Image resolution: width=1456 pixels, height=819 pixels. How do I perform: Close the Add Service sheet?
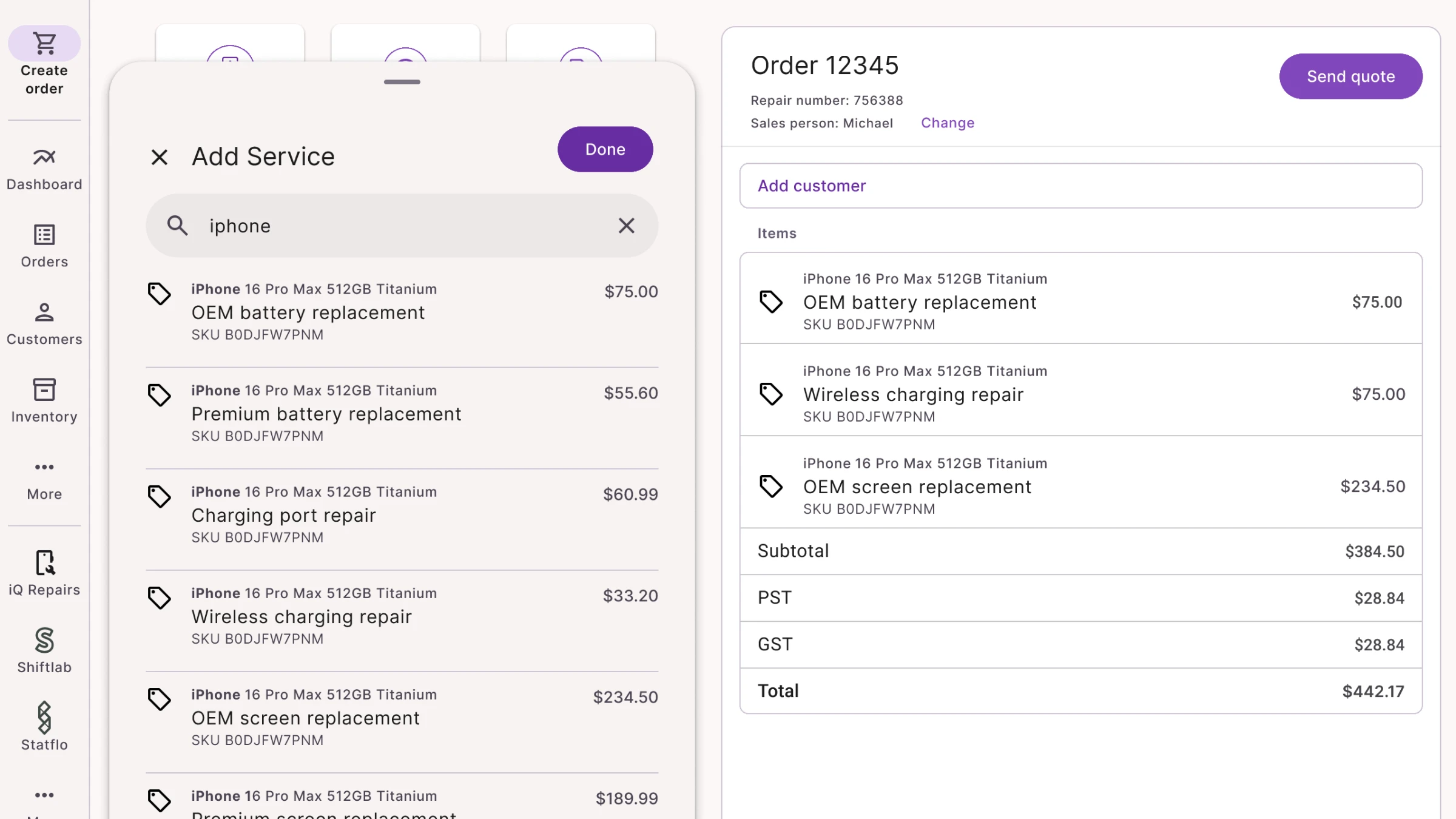tap(159, 157)
